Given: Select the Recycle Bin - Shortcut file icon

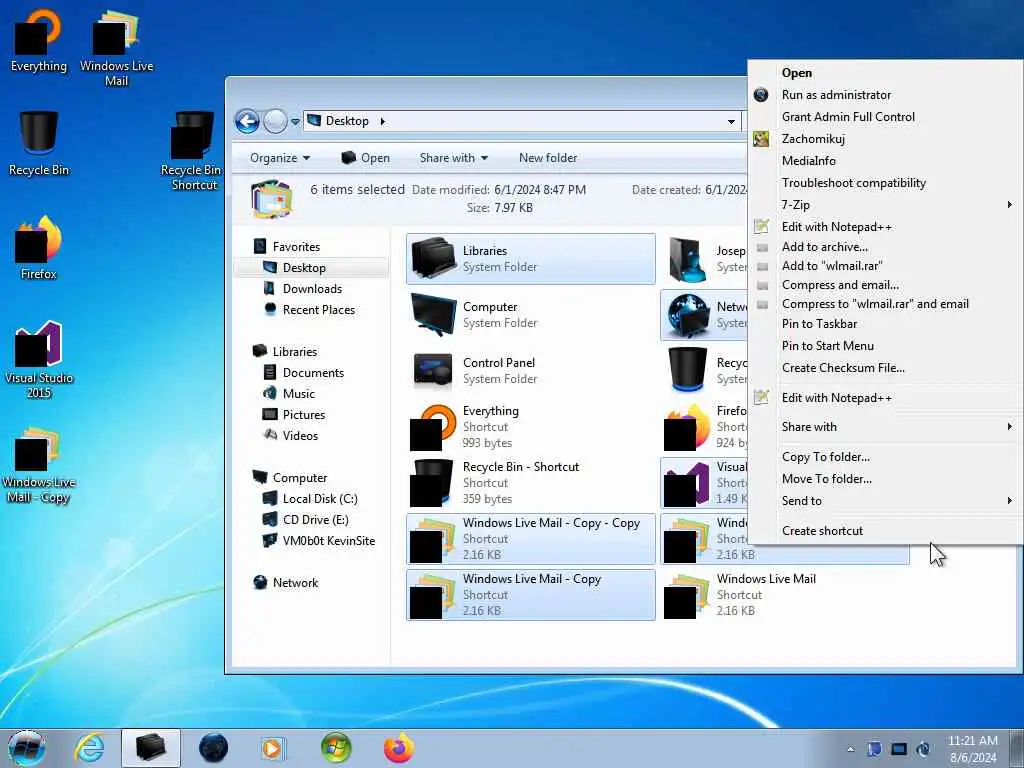Looking at the screenshot, I should [433, 483].
